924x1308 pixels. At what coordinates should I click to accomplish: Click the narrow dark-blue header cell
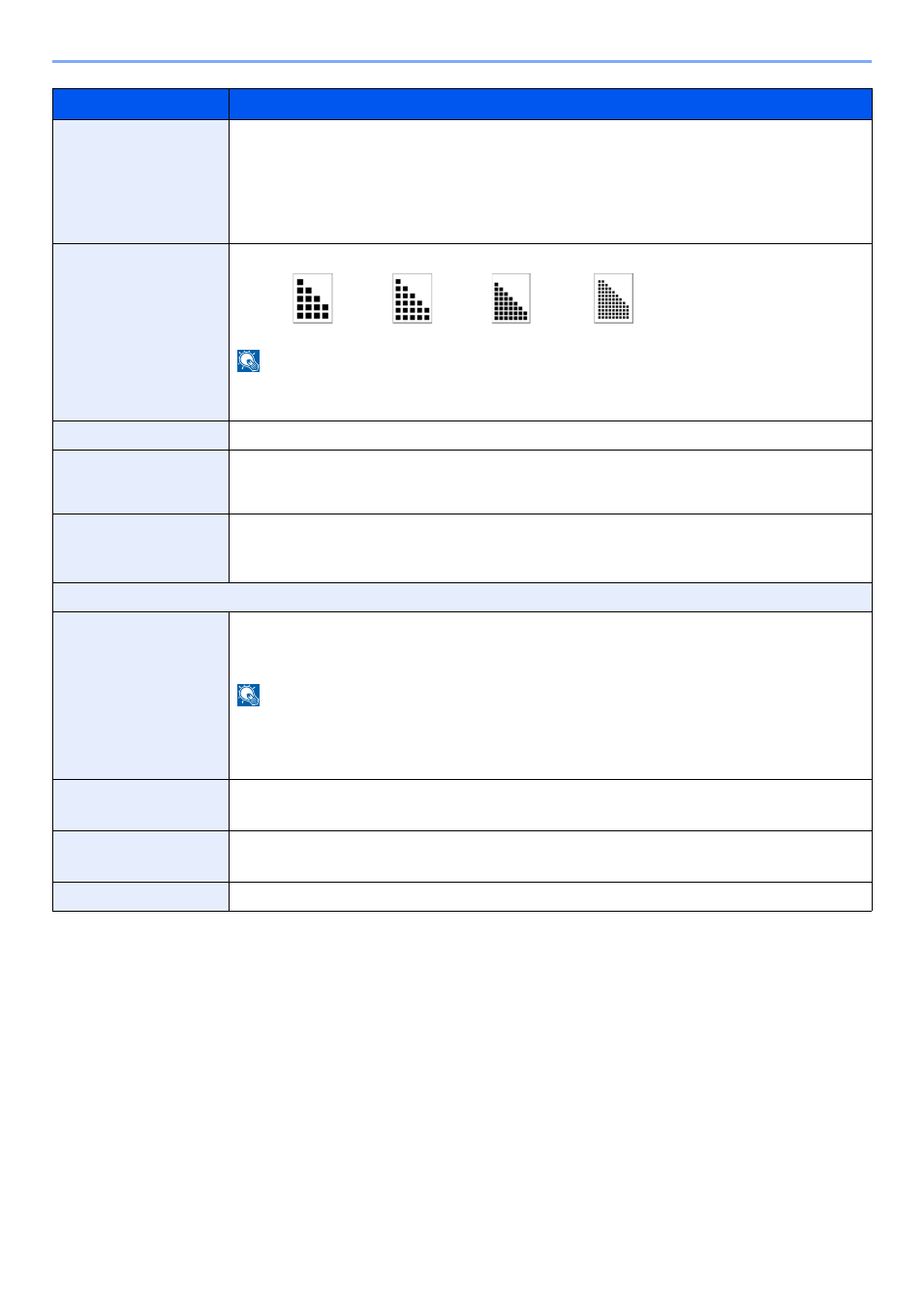click(x=140, y=104)
